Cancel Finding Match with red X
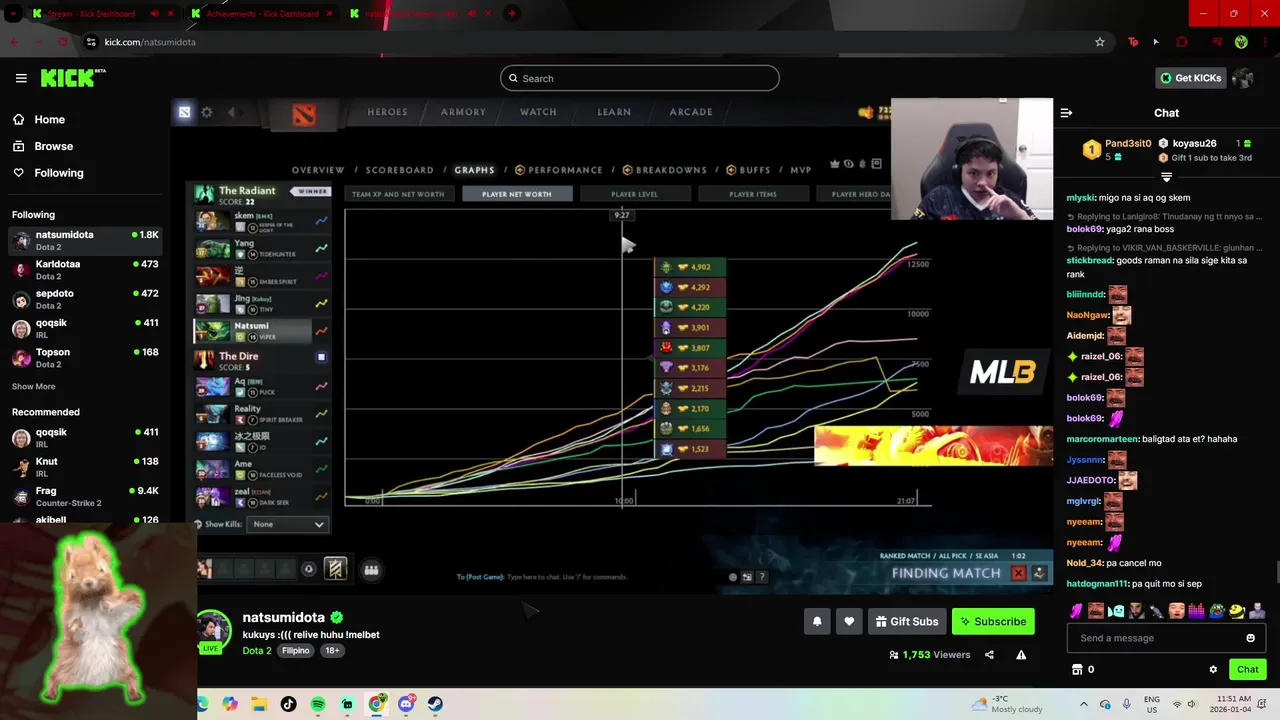The height and width of the screenshot is (720, 1280). tap(1018, 573)
